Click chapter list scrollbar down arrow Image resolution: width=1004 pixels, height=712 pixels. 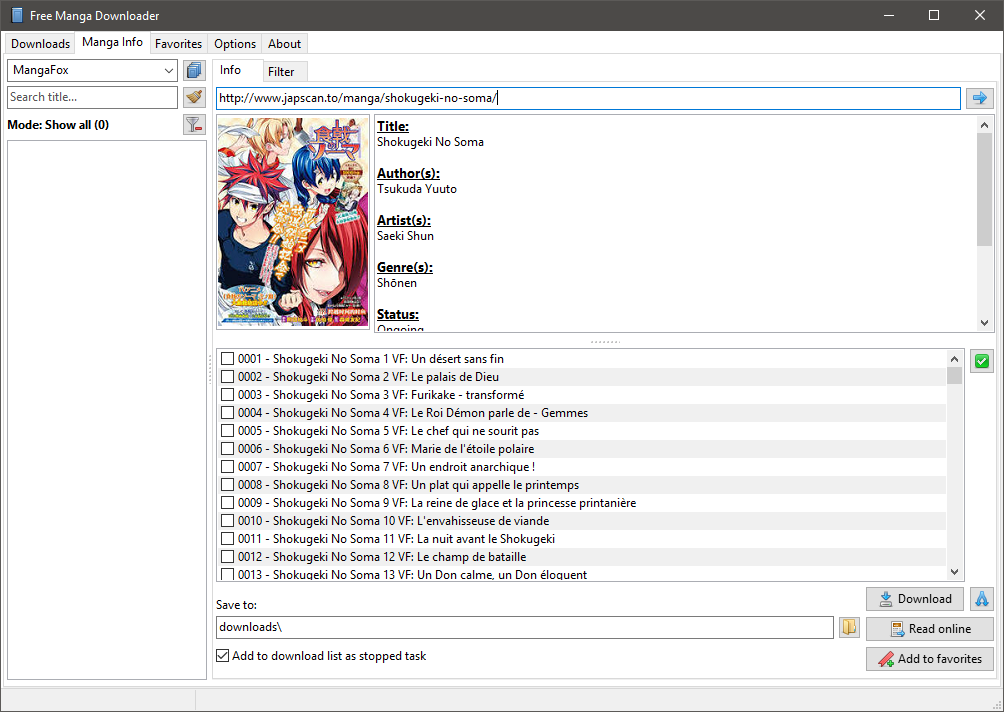pyautogui.click(x=955, y=572)
